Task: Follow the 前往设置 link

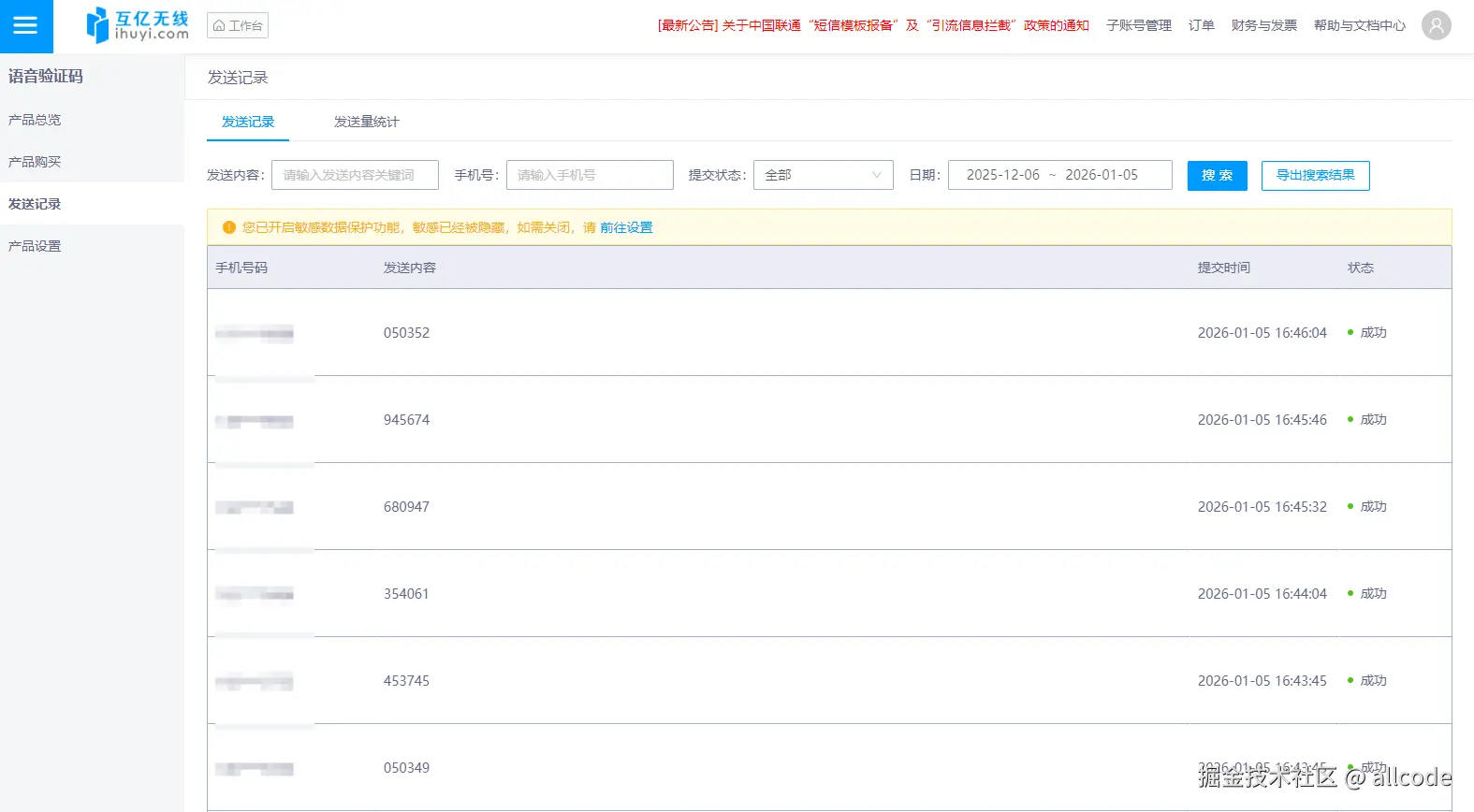Action: (626, 227)
